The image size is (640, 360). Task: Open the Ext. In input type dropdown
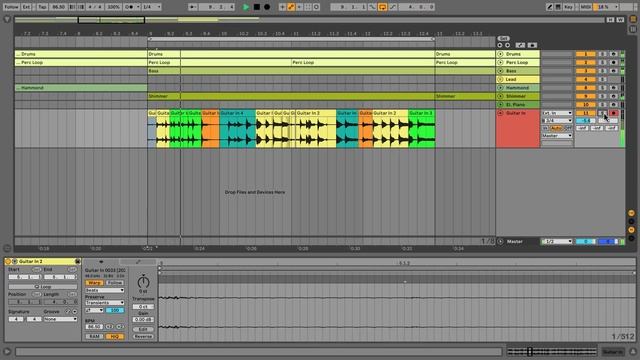tap(557, 113)
